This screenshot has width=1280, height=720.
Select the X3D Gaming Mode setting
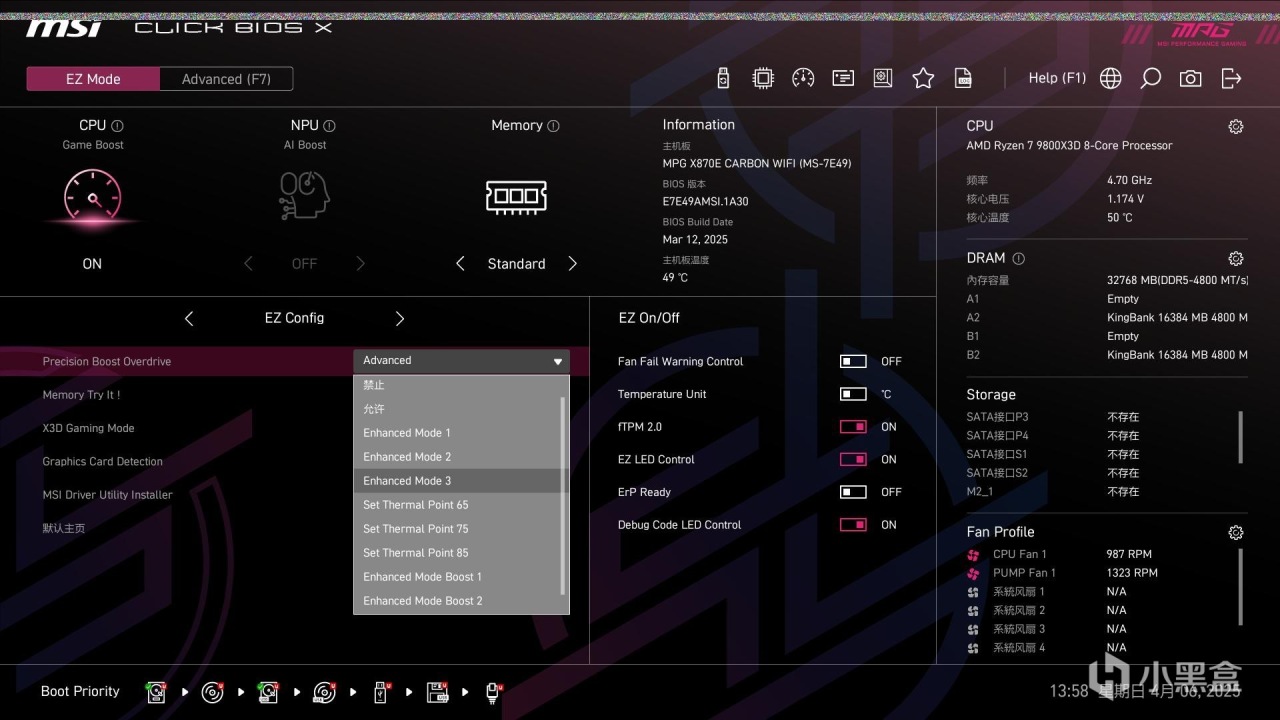88,428
